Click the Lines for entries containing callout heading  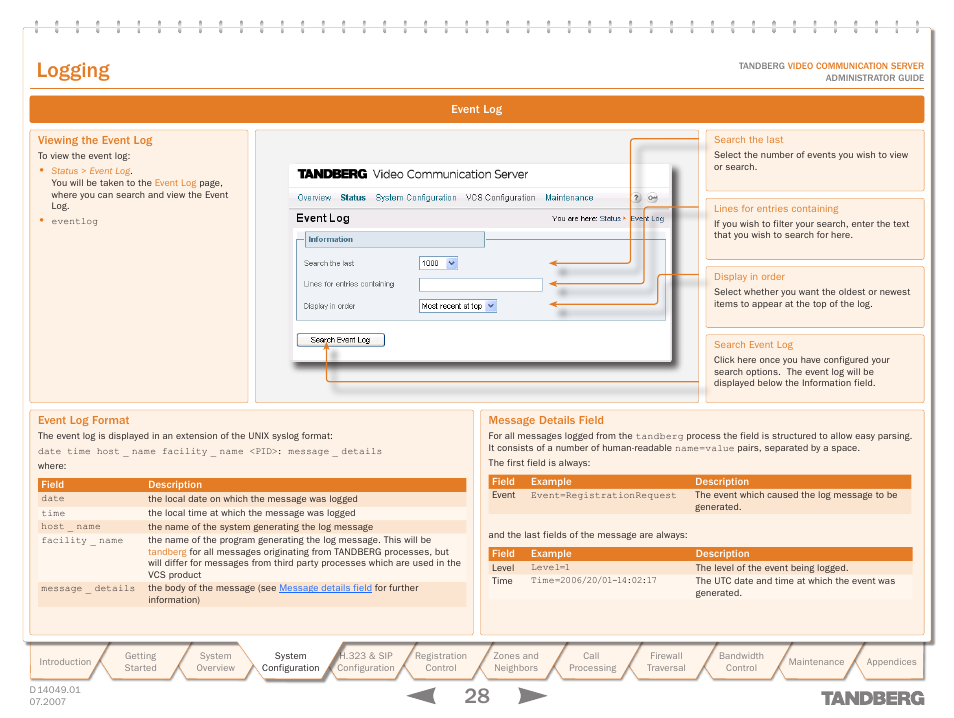click(x=776, y=209)
